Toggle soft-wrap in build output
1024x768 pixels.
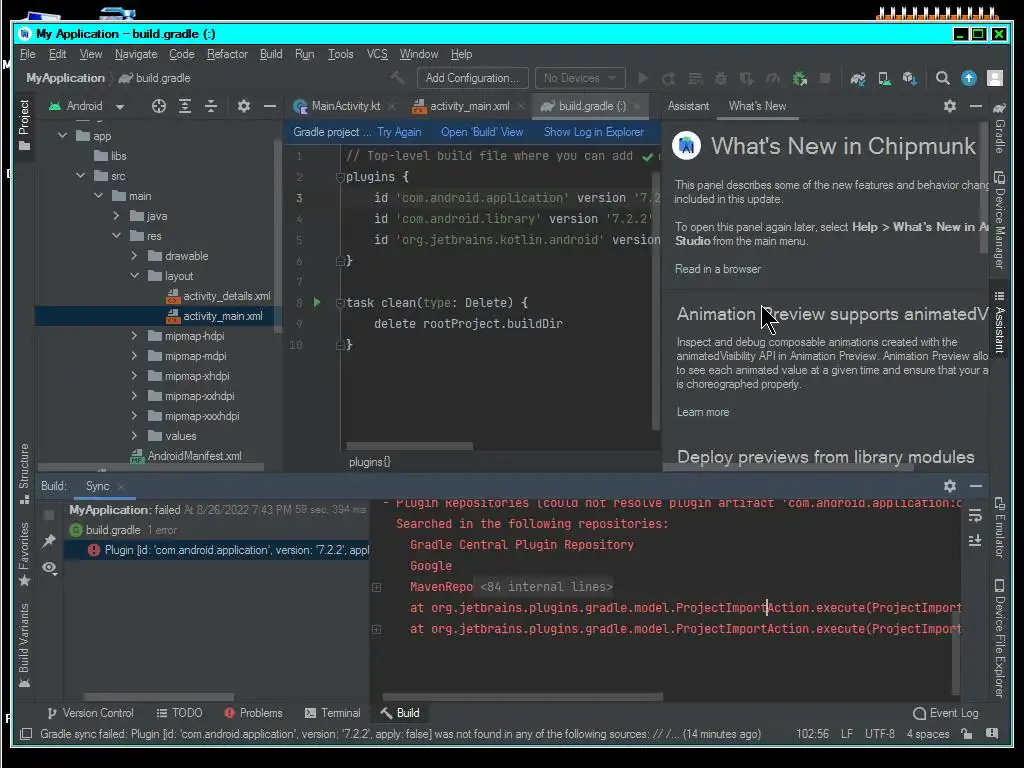click(x=975, y=515)
